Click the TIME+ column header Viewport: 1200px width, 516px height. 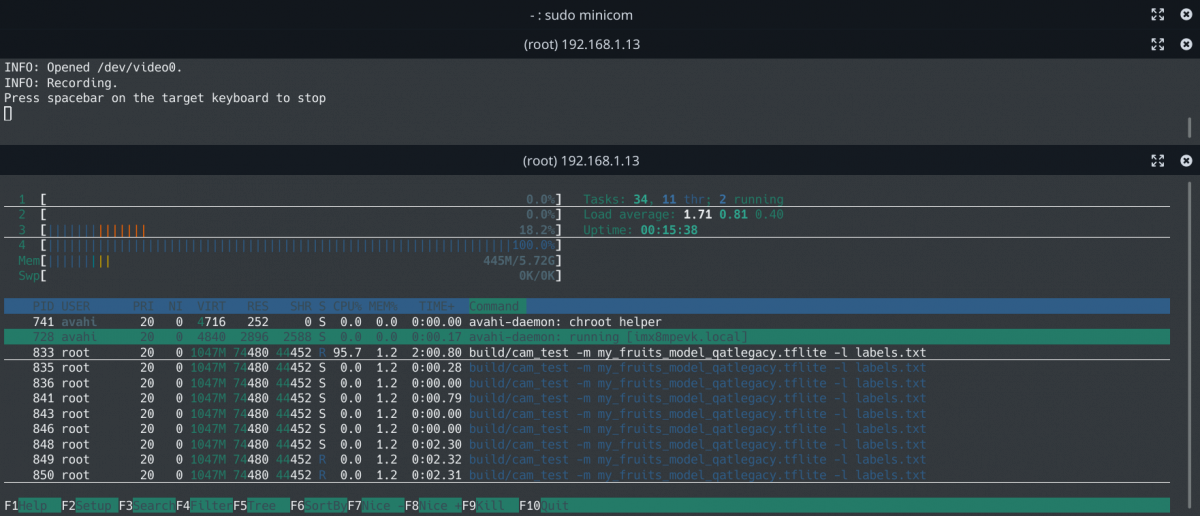[x=437, y=306]
